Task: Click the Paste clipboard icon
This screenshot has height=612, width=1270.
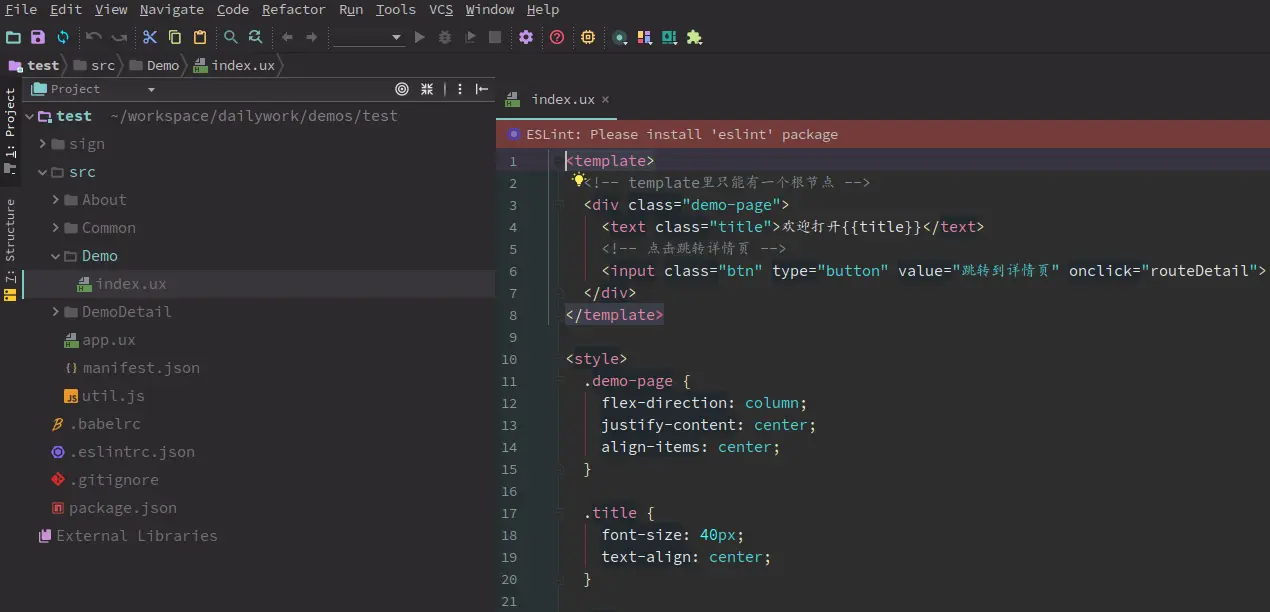Action: pos(200,37)
